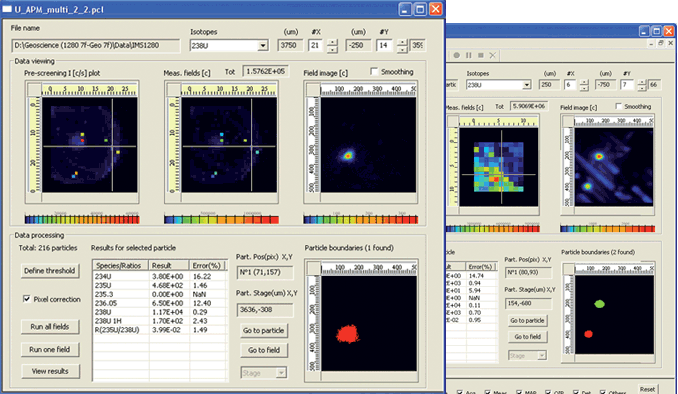Click the X cancel icon in back window toolbar

click(x=493, y=55)
